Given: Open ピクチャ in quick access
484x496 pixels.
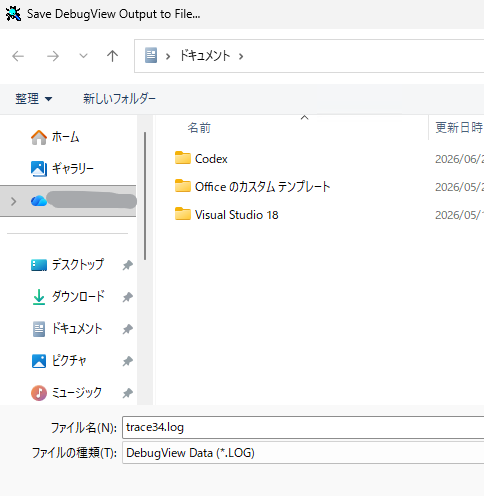Looking at the screenshot, I should 69,361.
